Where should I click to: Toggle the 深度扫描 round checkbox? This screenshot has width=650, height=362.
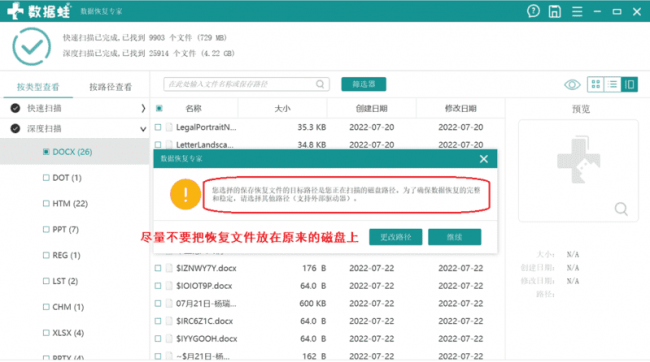click(15, 129)
